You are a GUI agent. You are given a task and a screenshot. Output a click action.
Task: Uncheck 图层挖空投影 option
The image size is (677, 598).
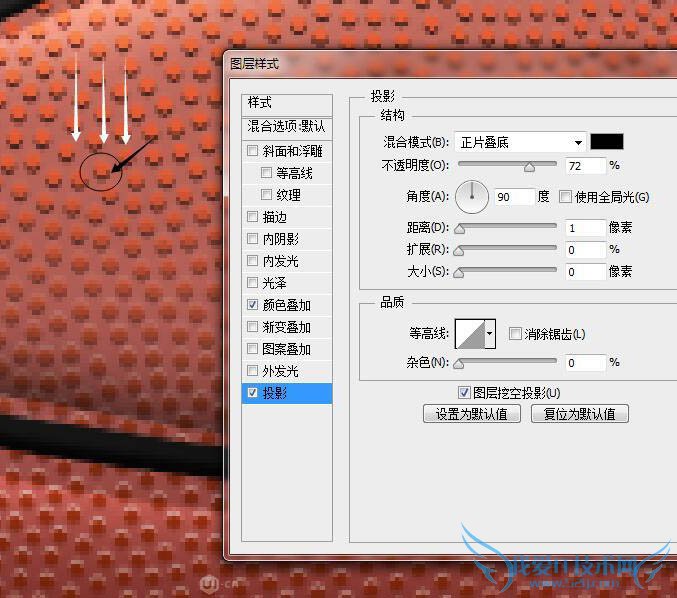(463, 393)
